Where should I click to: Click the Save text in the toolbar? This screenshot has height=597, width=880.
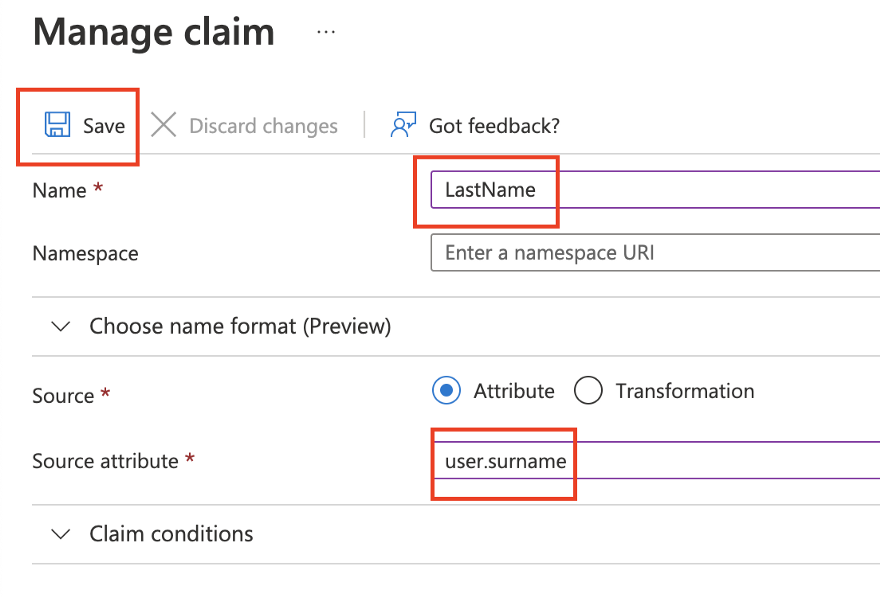point(104,126)
